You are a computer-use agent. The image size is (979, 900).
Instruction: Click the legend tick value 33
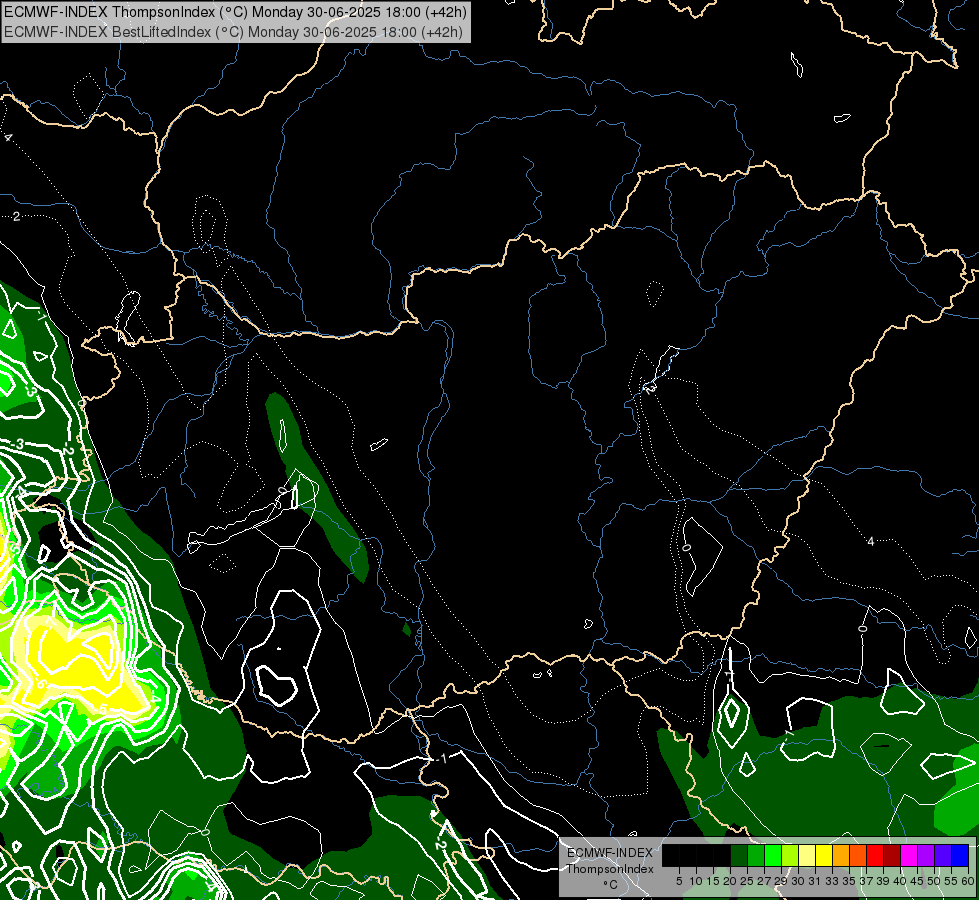832,881
